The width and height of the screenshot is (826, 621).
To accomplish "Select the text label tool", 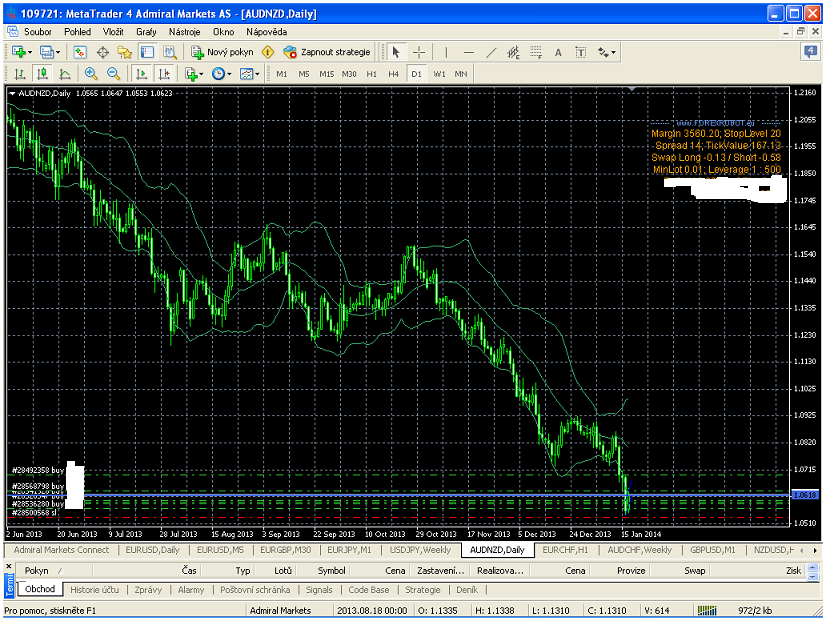I will (x=558, y=52).
